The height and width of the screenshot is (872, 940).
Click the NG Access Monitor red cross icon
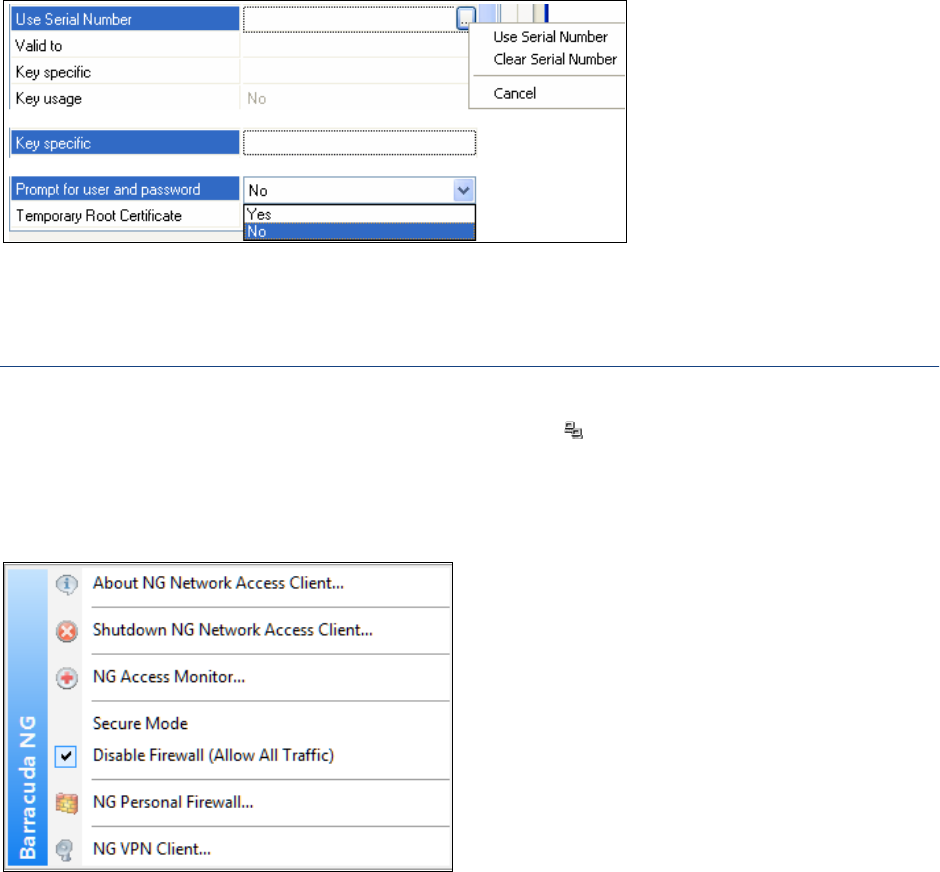tap(67, 678)
